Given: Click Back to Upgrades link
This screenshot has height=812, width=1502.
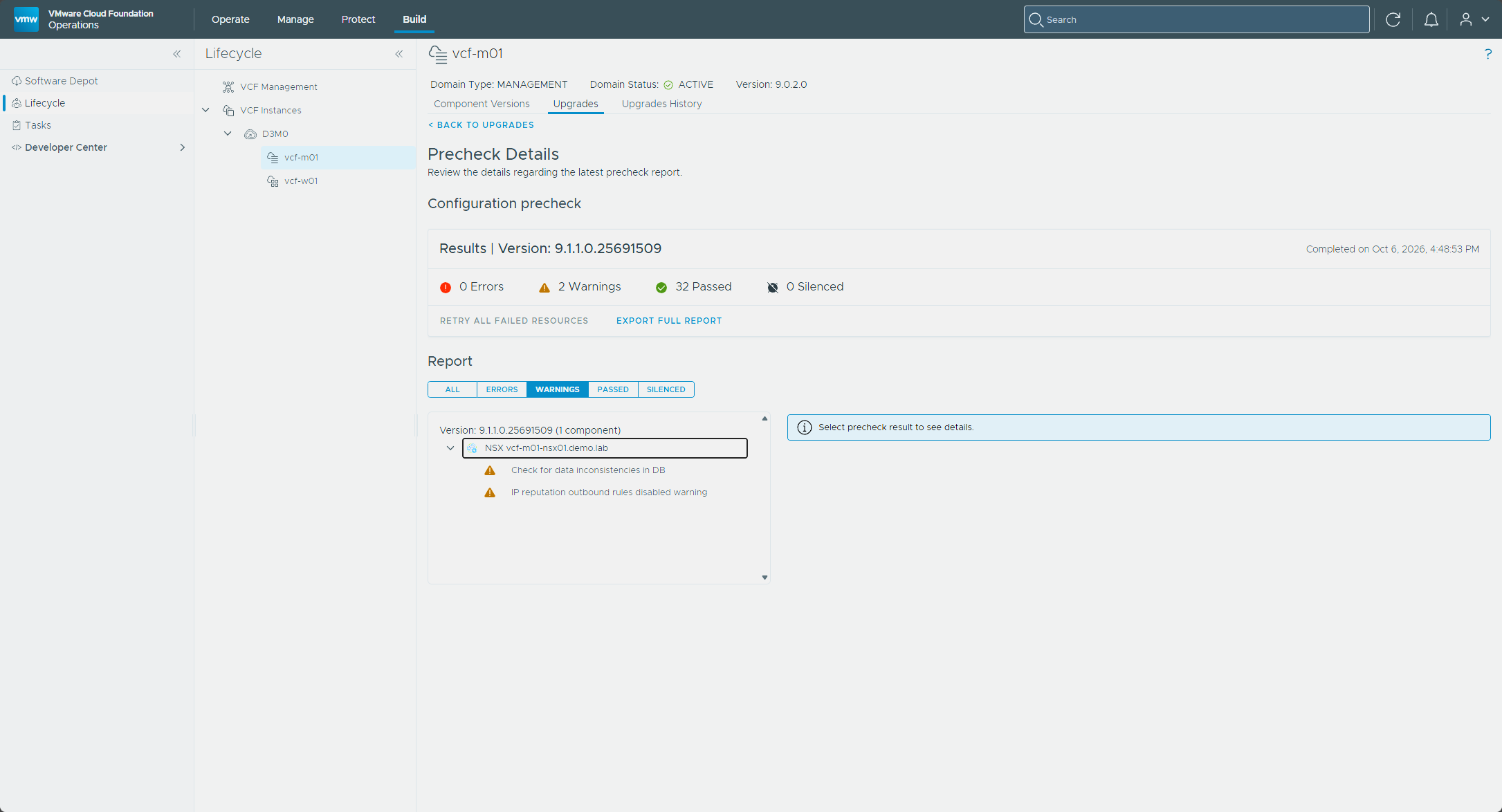Looking at the screenshot, I should (x=481, y=125).
